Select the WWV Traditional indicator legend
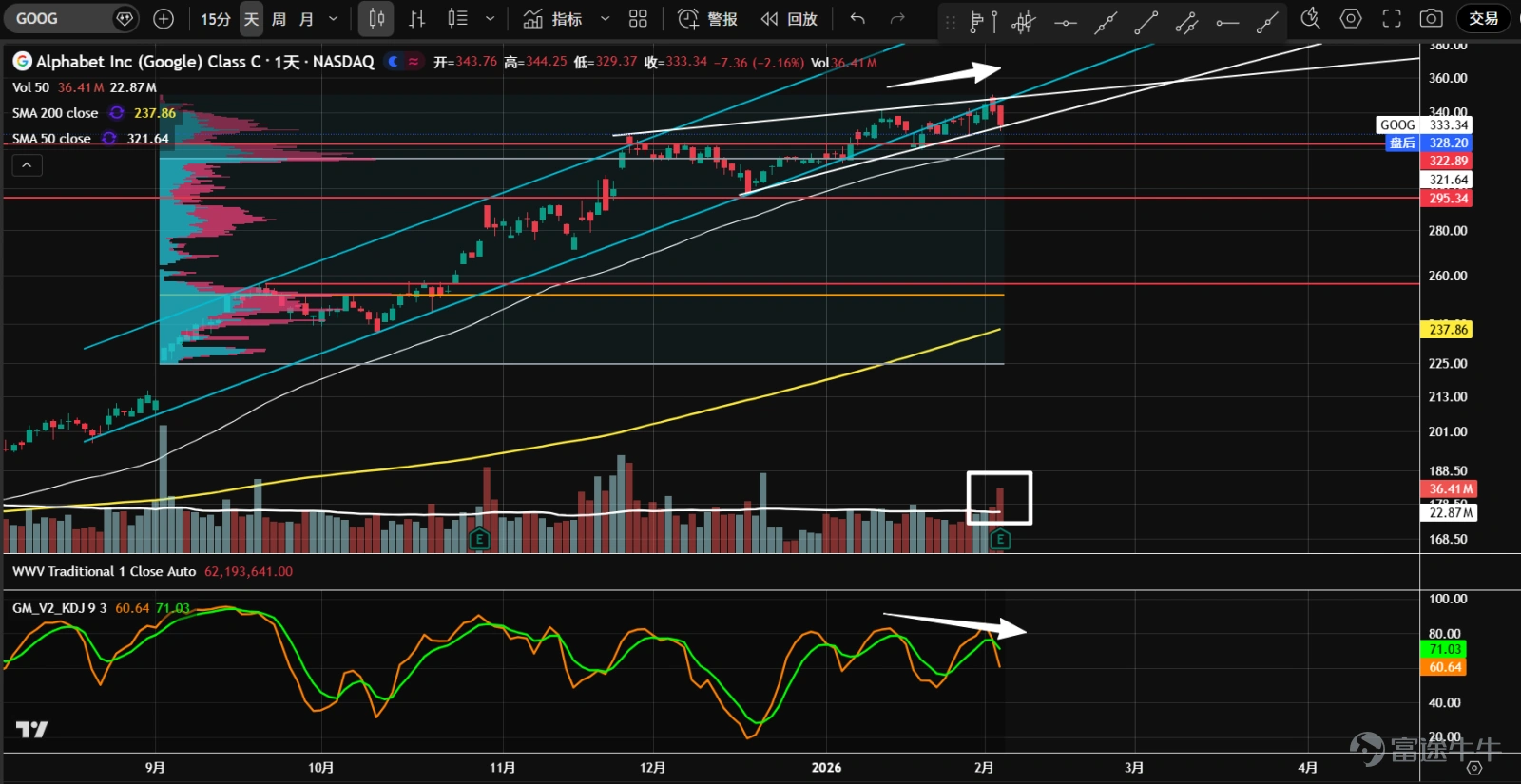Image resolution: width=1521 pixels, height=784 pixels. tap(105, 571)
